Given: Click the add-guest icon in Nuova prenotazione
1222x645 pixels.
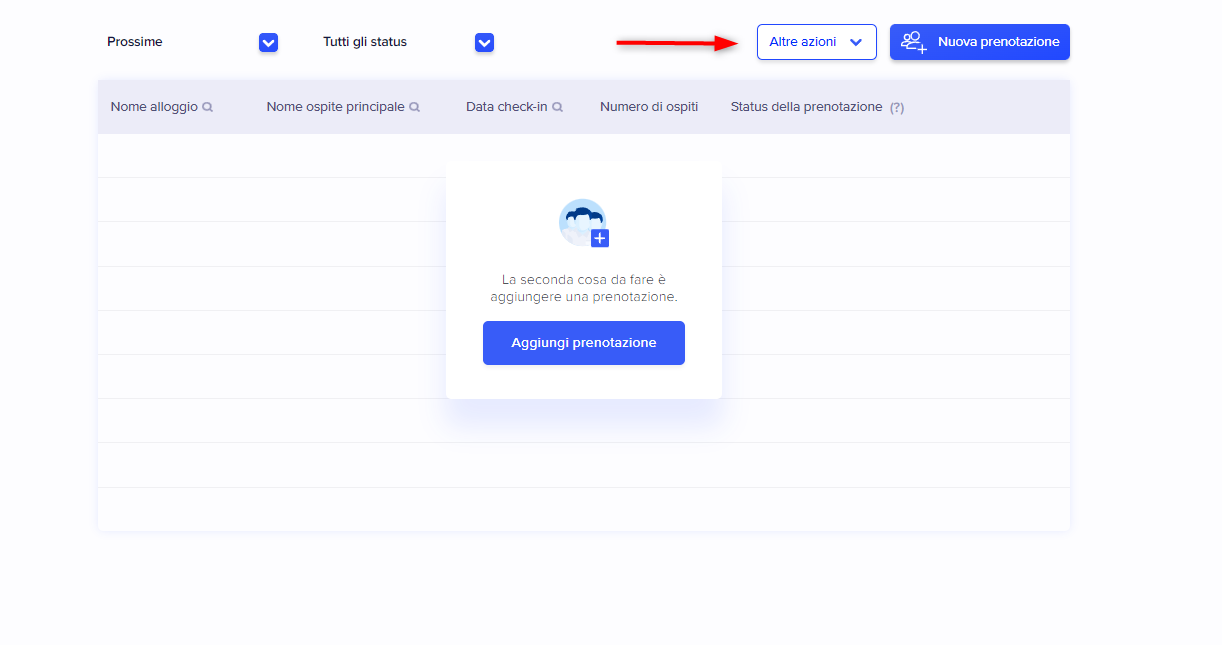Looking at the screenshot, I should tap(913, 42).
